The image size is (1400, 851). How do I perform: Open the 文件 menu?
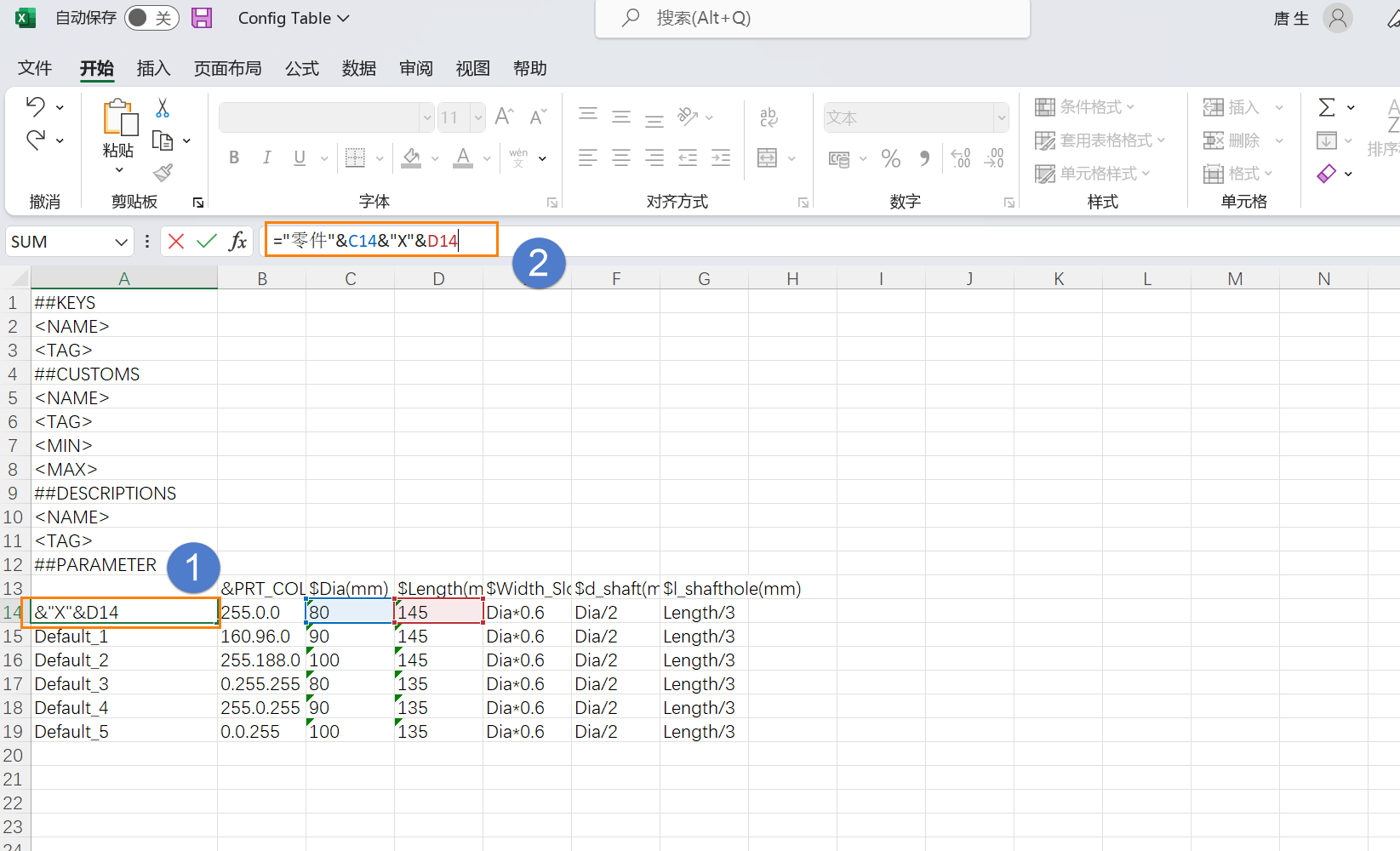tap(35, 68)
